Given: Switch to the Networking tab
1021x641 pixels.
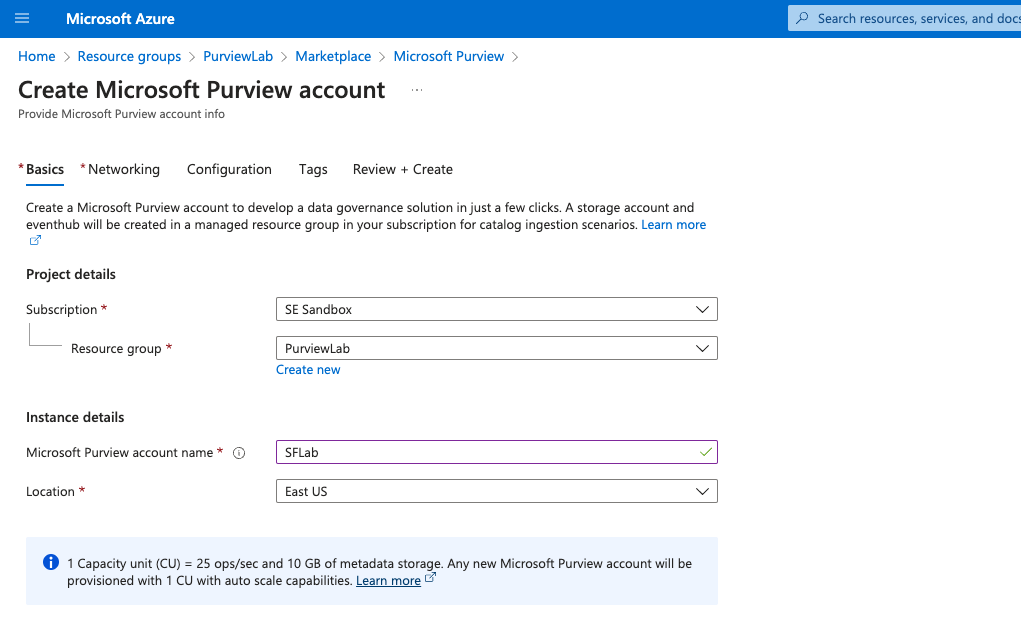Looking at the screenshot, I should pos(123,170).
